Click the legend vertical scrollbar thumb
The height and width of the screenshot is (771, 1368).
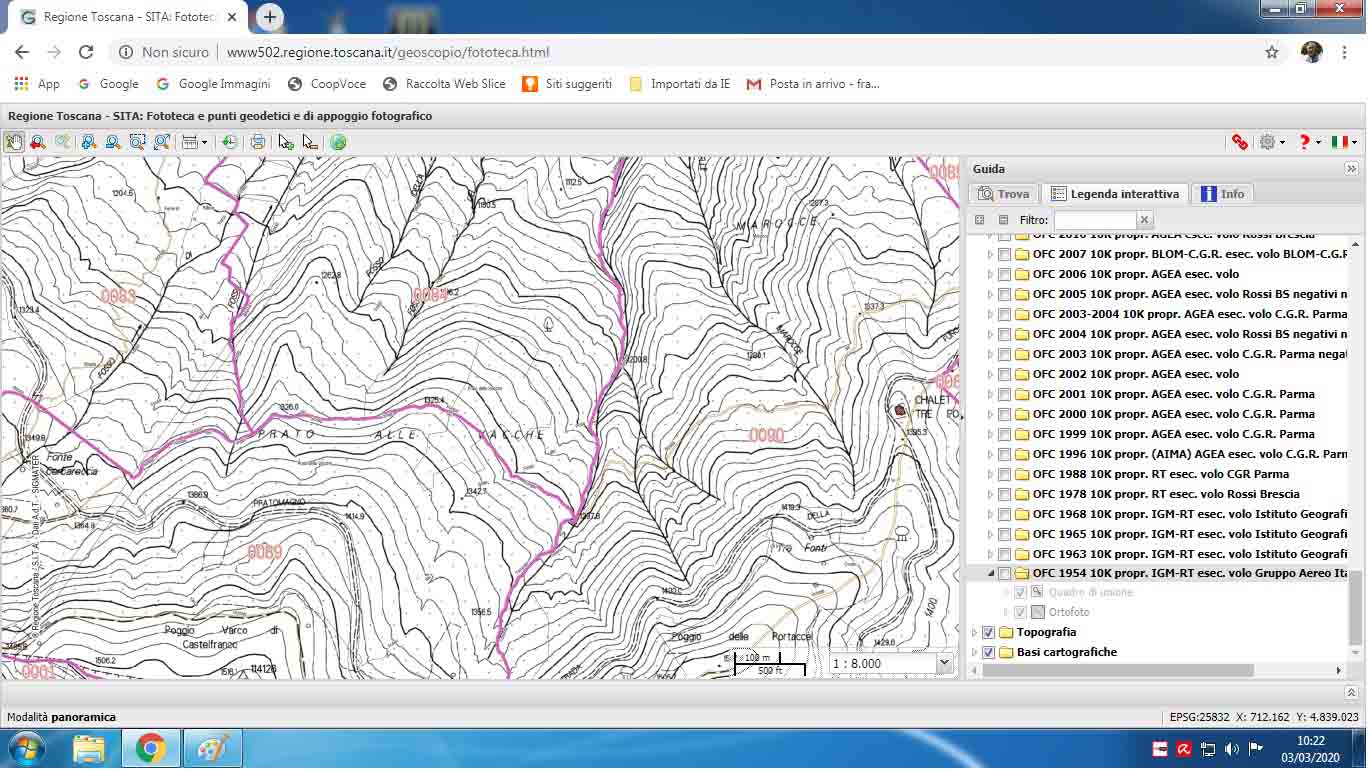pos(1355,608)
